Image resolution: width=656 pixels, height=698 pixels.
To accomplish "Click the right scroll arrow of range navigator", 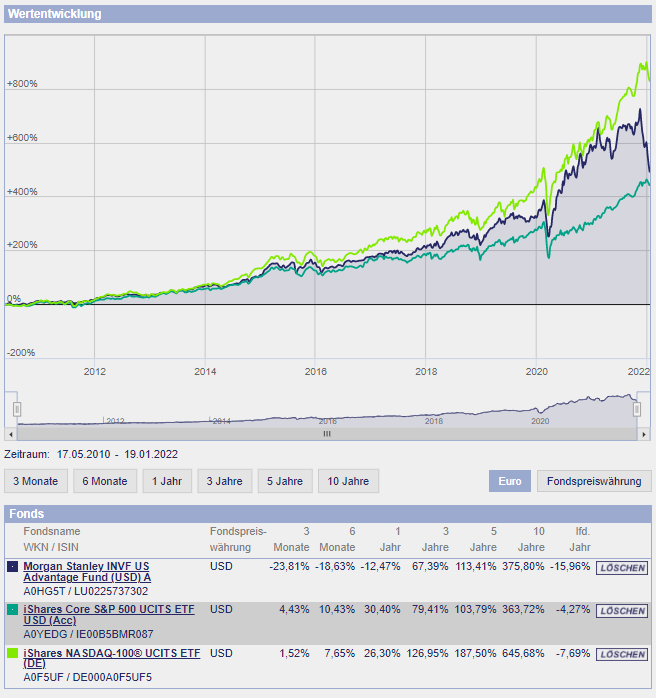I will tap(644, 434).
